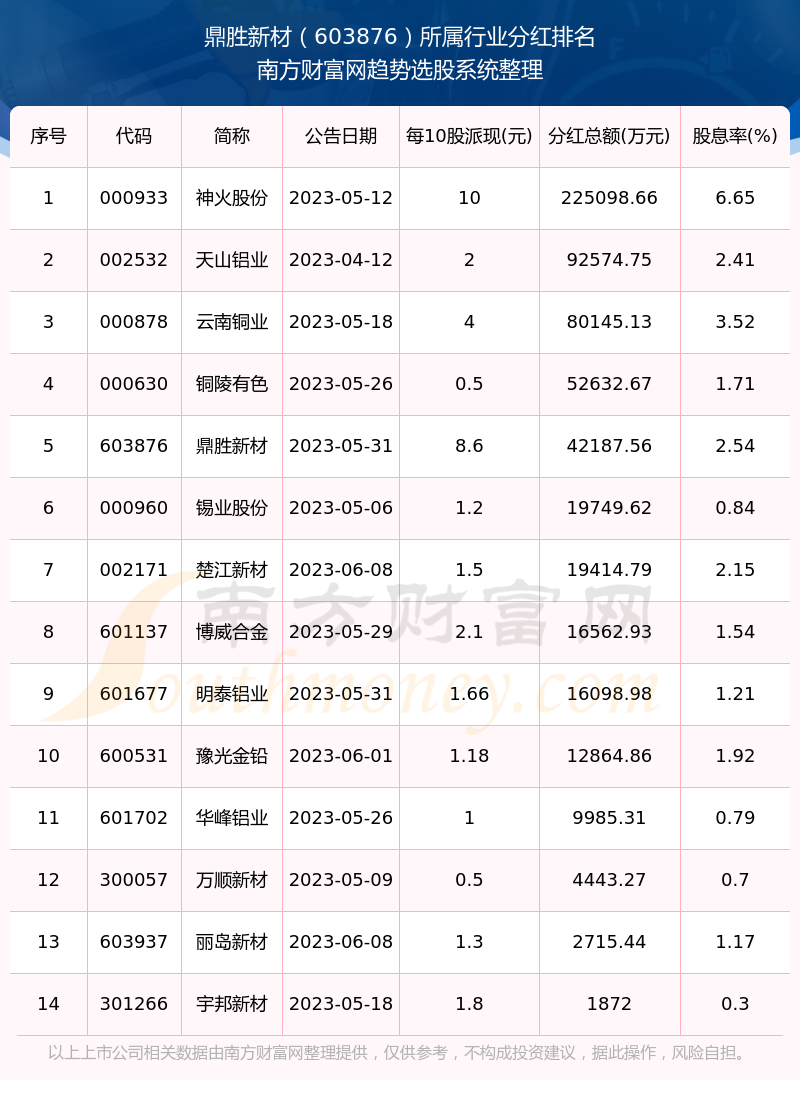
Task: Click dividend yield 3.52
Action: 735,322
